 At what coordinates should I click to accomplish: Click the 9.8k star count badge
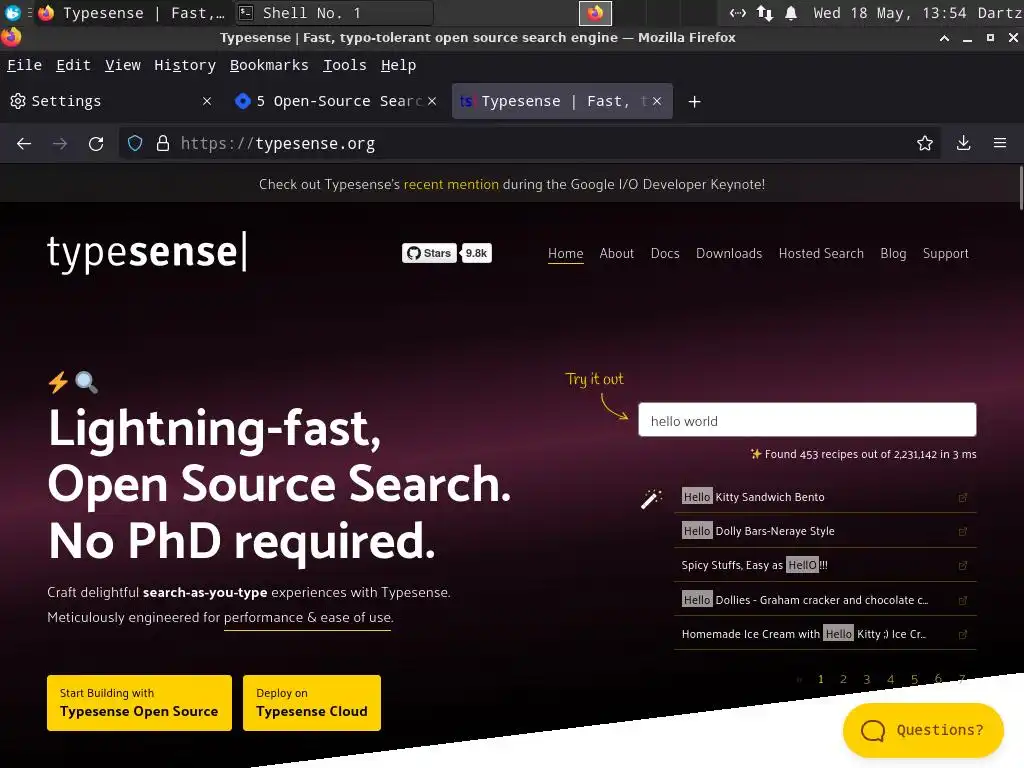point(476,253)
